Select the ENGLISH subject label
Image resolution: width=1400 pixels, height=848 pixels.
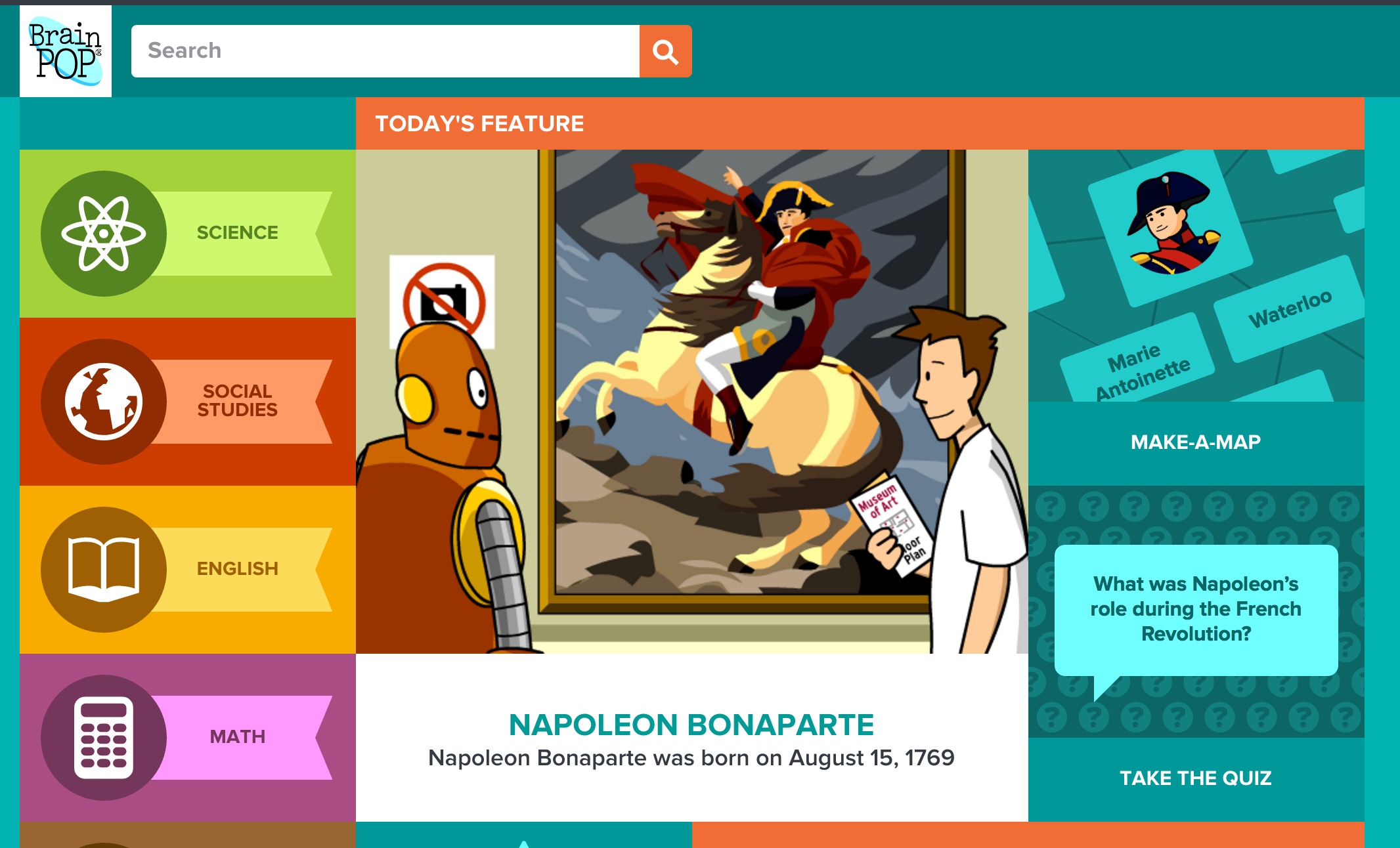pos(237,569)
